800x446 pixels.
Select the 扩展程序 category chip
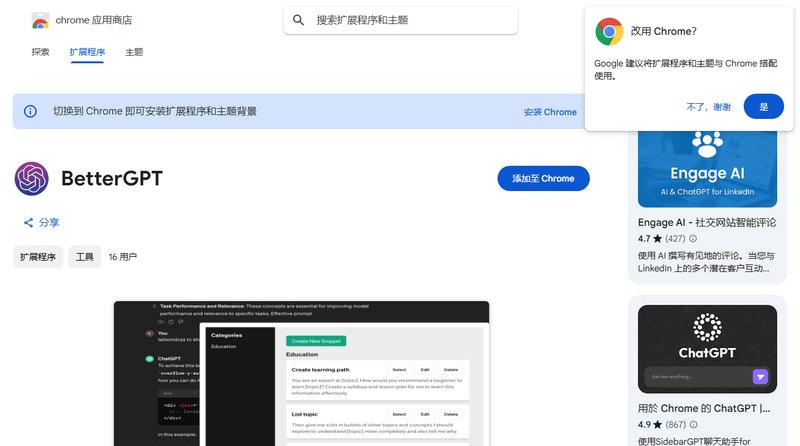38,257
